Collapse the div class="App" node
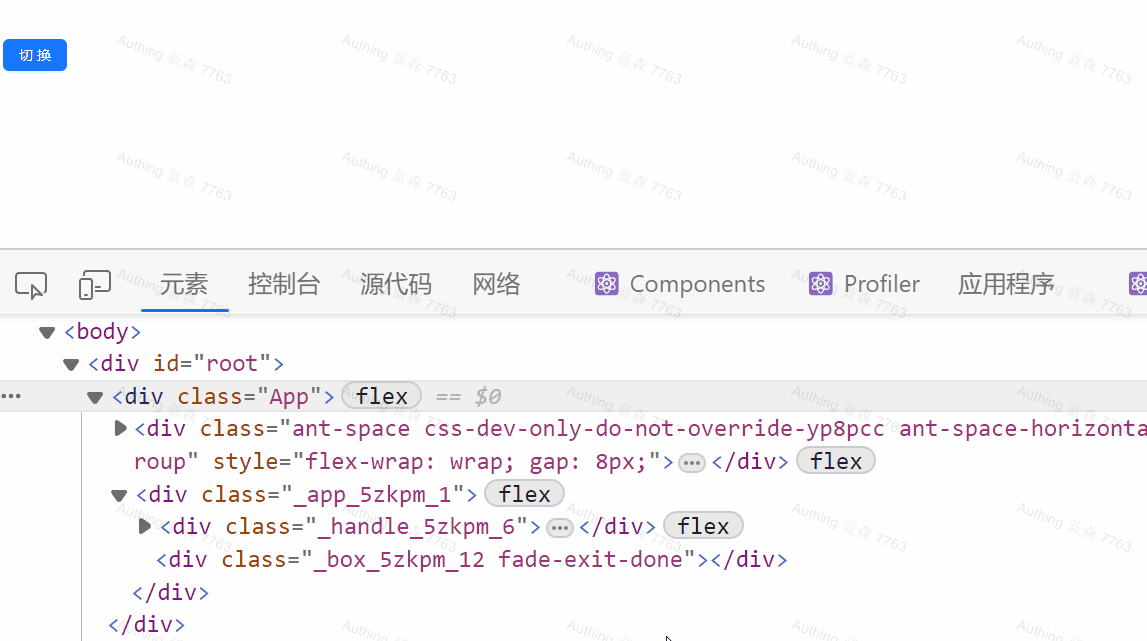This screenshot has height=641, width=1147. [95, 397]
